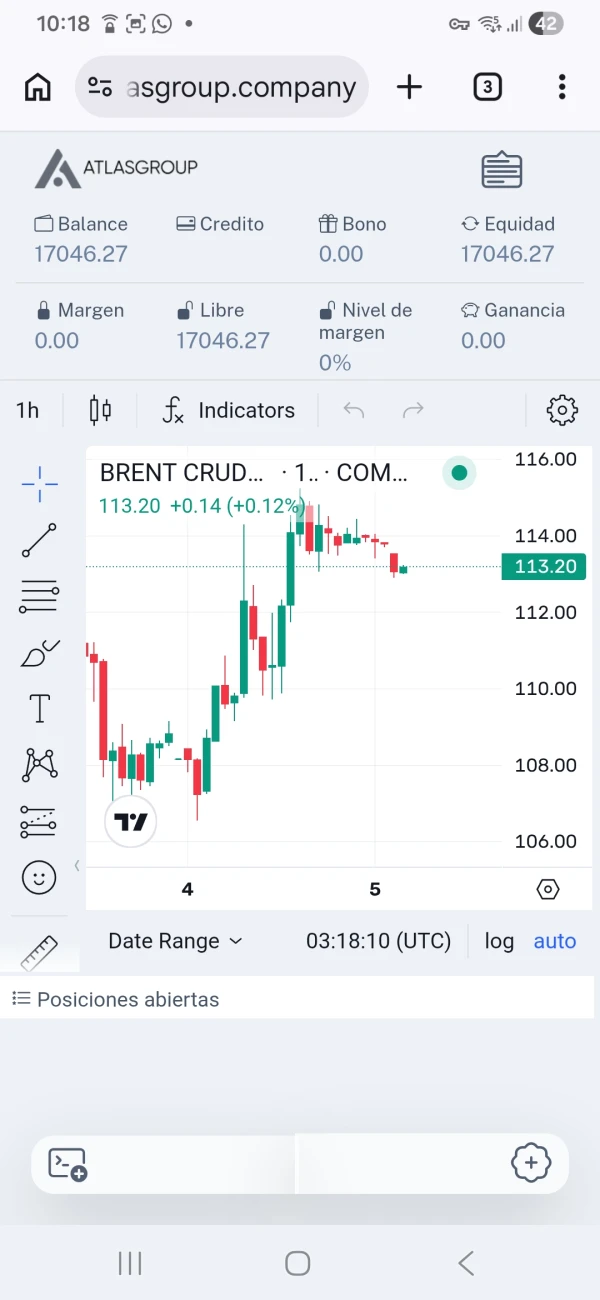Image resolution: width=600 pixels, height=1300 pixels.
Task: Toggle the log scale option
Action: [499, 941]
